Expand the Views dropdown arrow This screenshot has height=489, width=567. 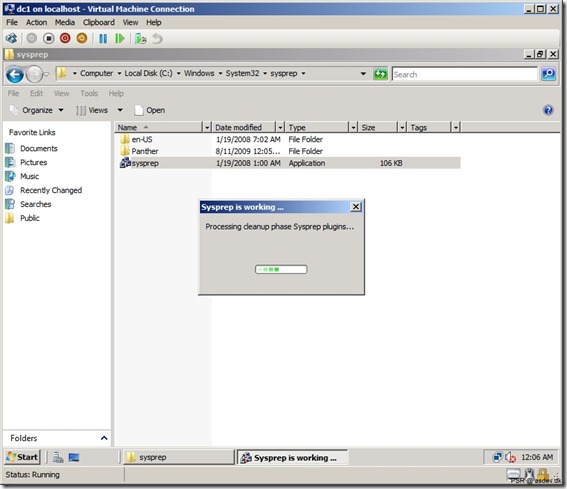[x=120, y=110]
